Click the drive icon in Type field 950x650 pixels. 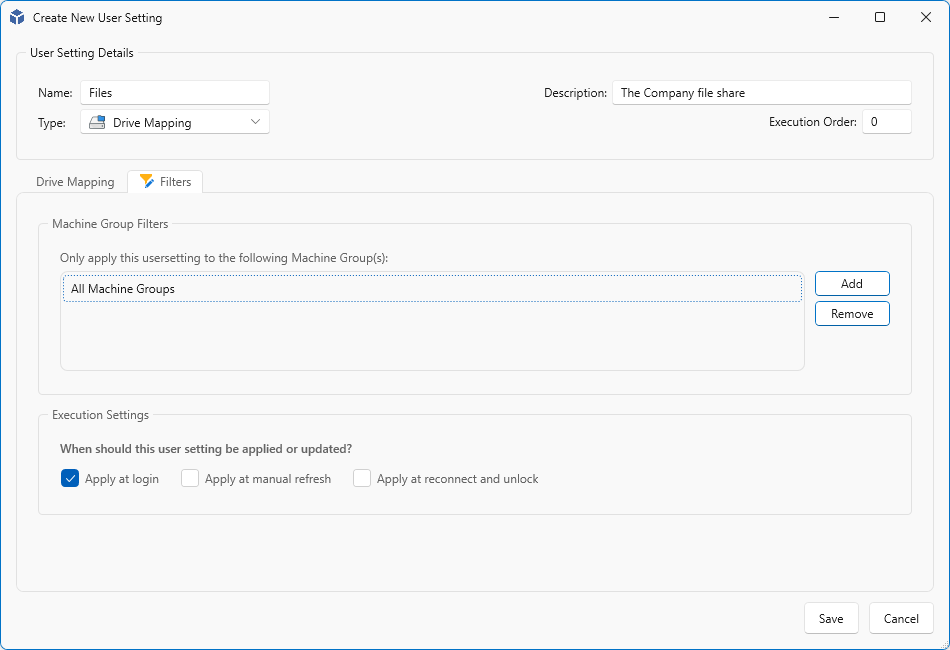coord(97,122)
